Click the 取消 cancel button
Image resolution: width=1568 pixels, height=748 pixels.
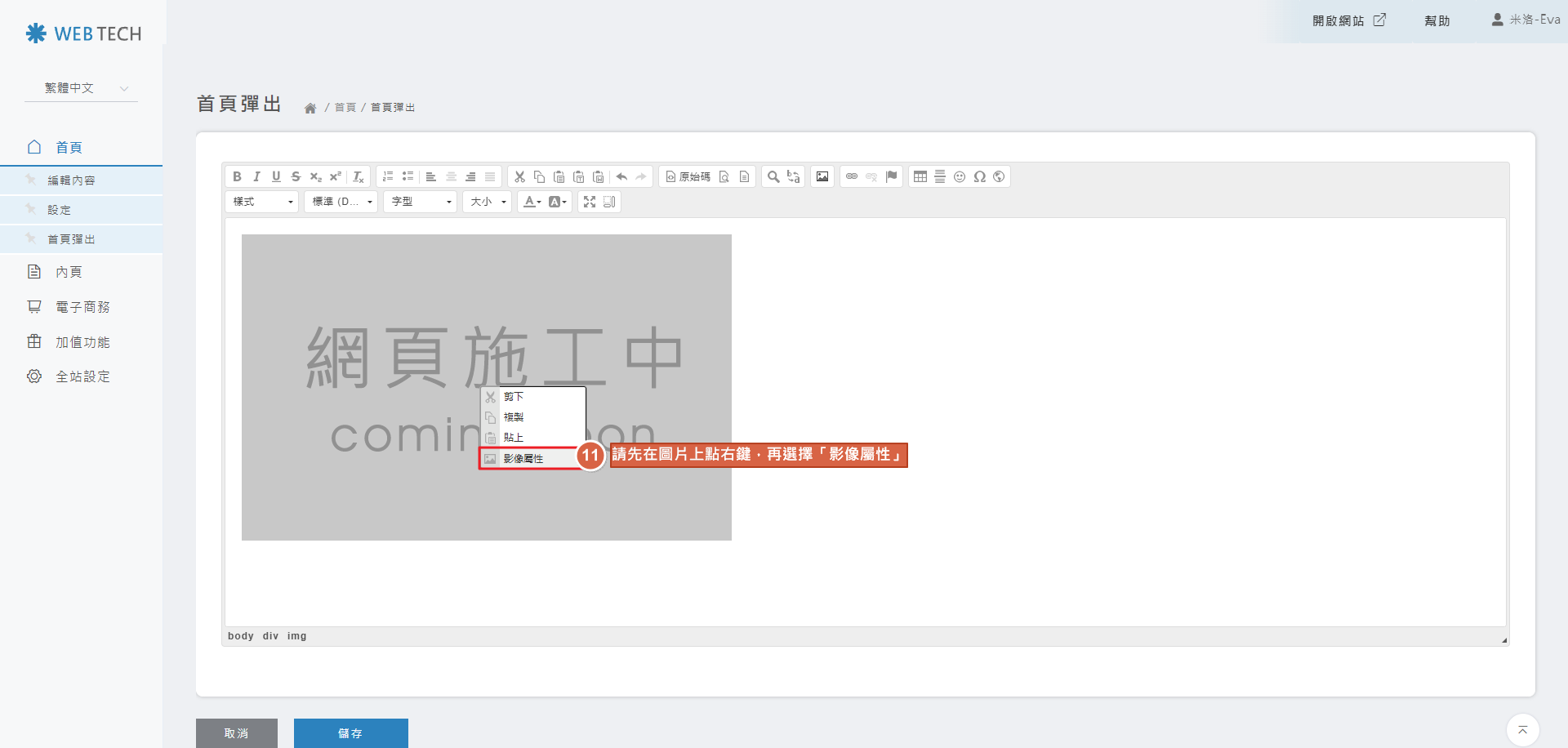pos(237,733)
